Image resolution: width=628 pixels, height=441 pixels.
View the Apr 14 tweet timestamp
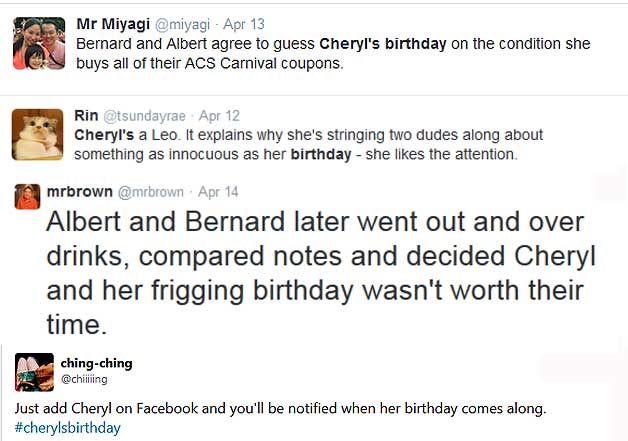point(218,192)
